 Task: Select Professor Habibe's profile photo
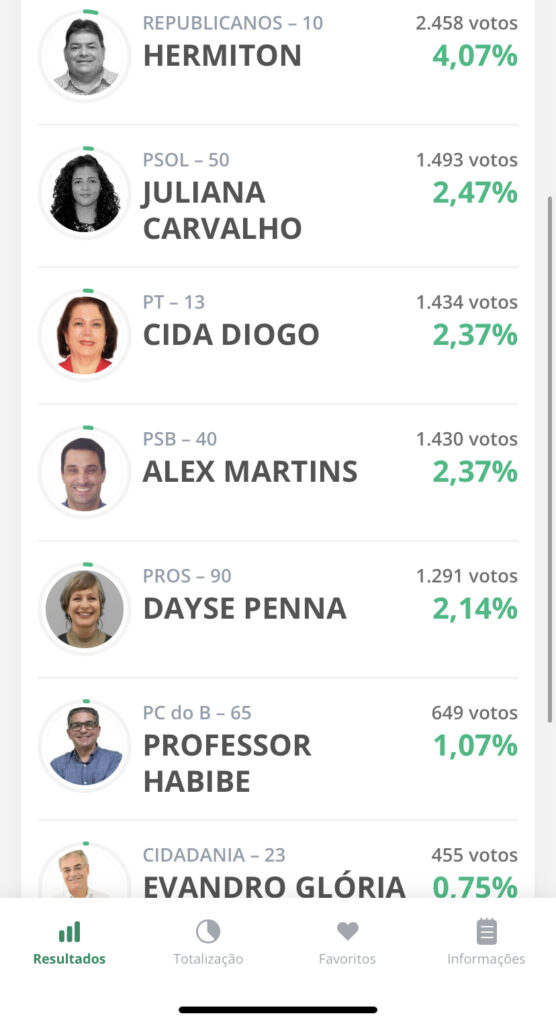pyautogui.click(x=86, y=745)
